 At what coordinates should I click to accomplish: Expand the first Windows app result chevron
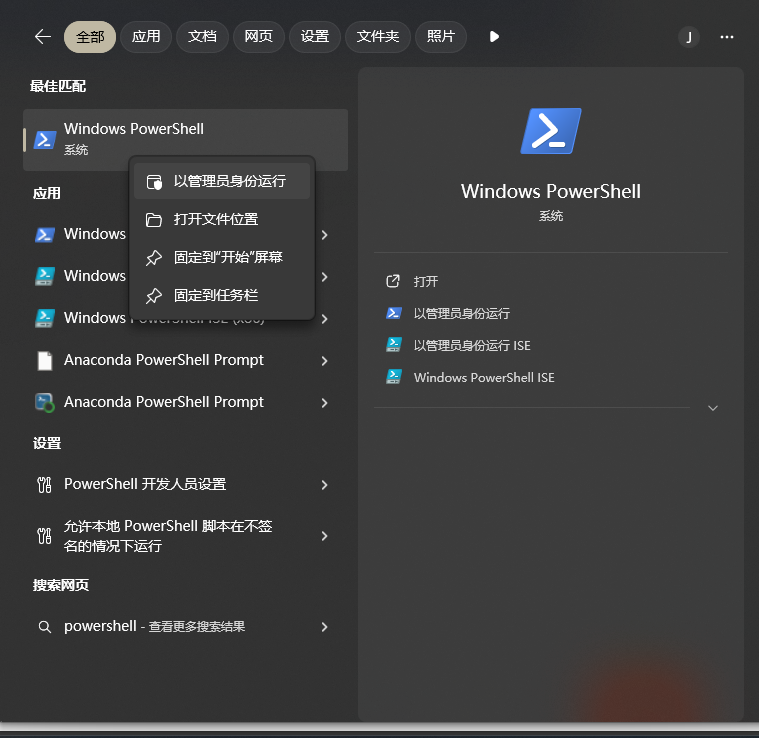tap(324, 235)
